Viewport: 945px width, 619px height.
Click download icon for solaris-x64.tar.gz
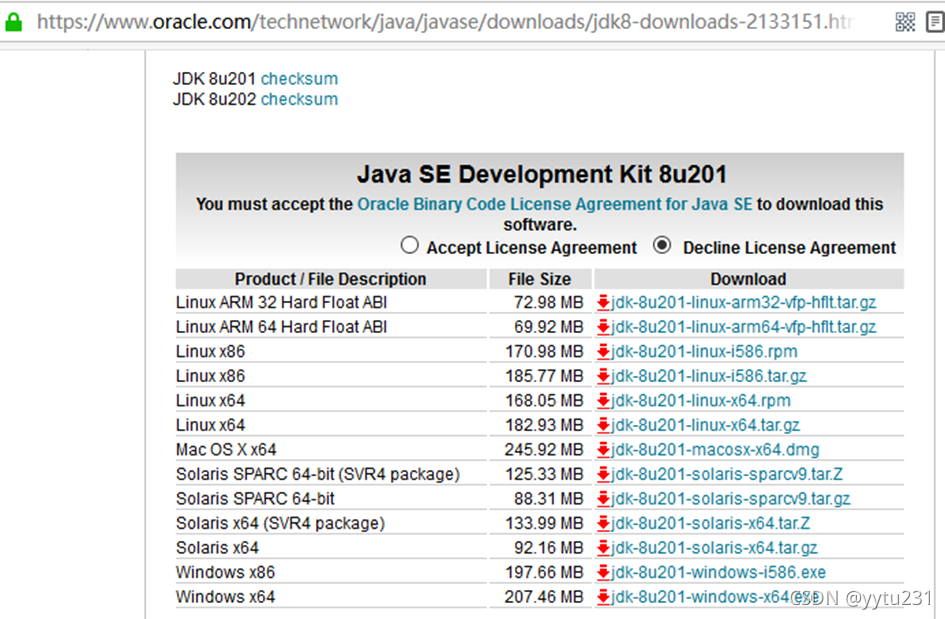(x=603, y=548)
